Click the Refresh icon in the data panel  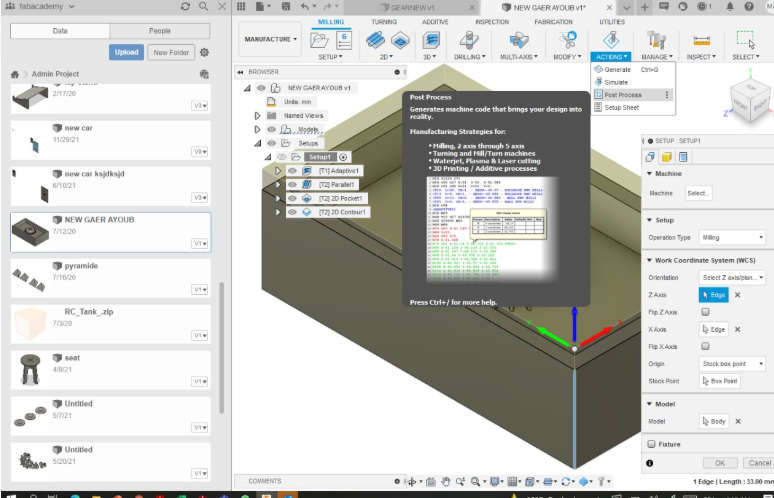pos(185,6)
